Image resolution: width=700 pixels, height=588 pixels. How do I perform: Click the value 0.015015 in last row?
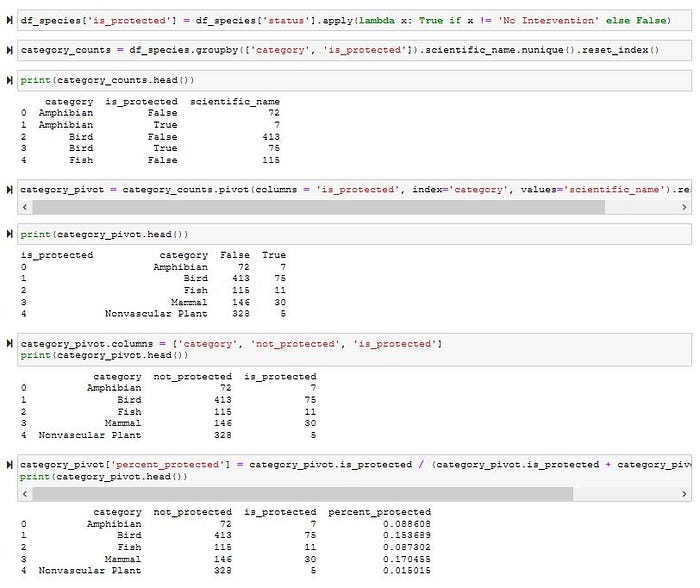tap(407, 570)
